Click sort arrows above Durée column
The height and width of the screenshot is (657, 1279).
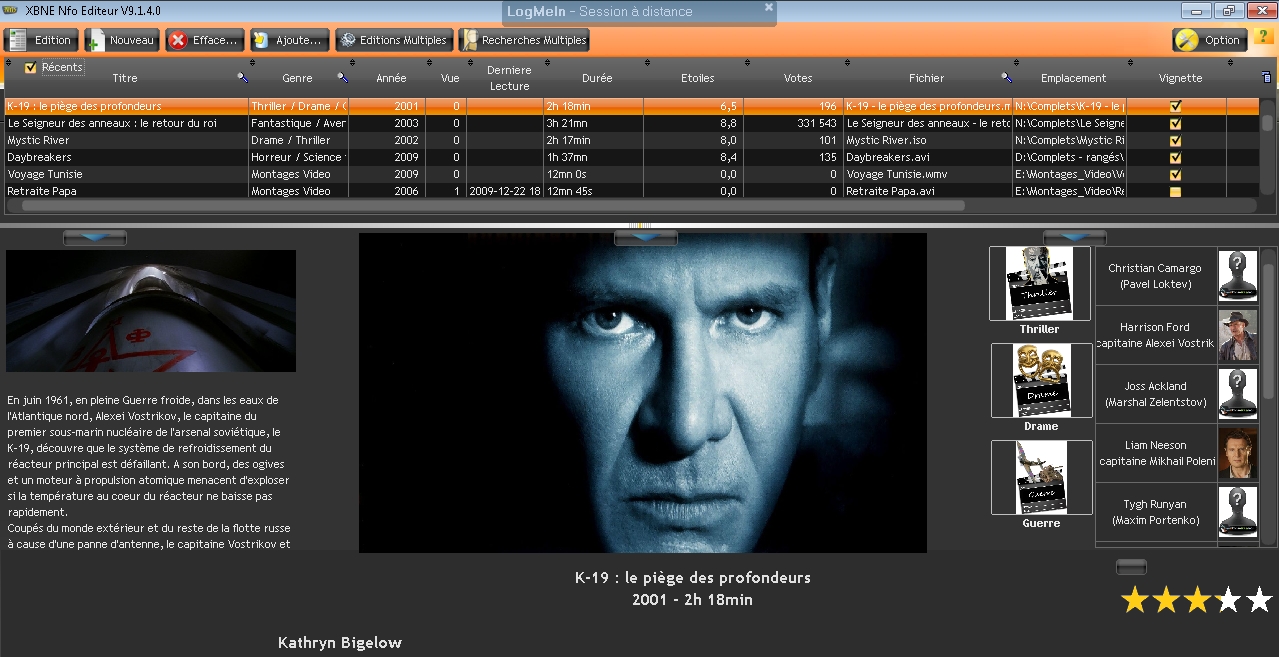tap(546, 62)
